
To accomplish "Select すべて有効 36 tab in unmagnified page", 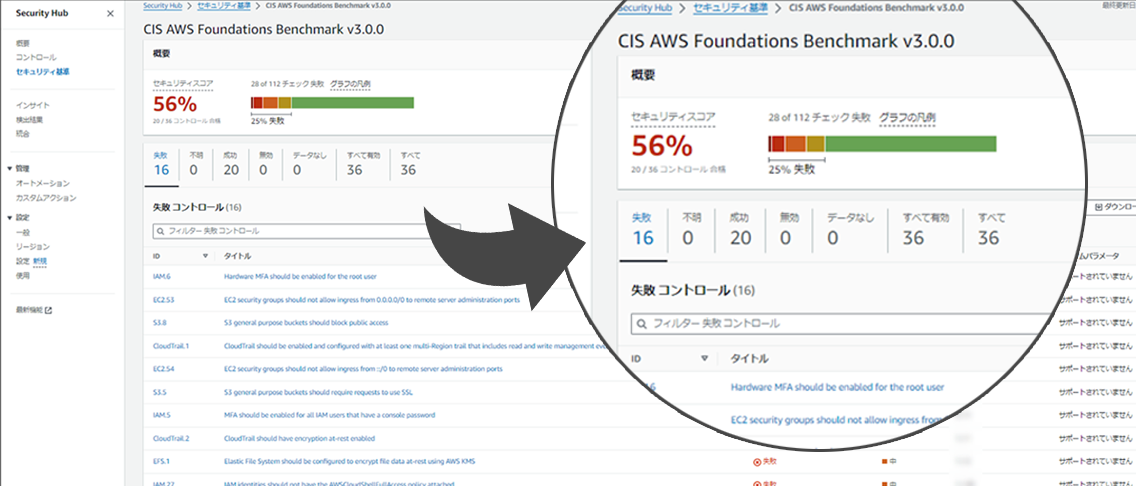I will [x=362, y=164].
